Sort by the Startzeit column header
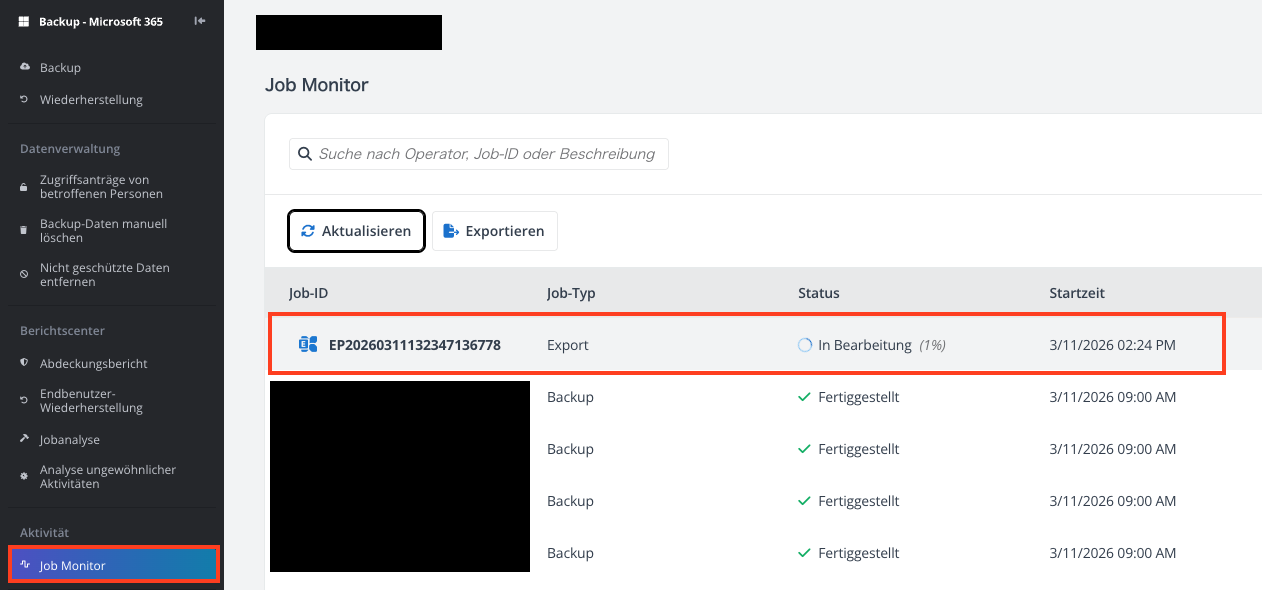This screenshot has height=590, width=1262. (x=1077, y=293)
